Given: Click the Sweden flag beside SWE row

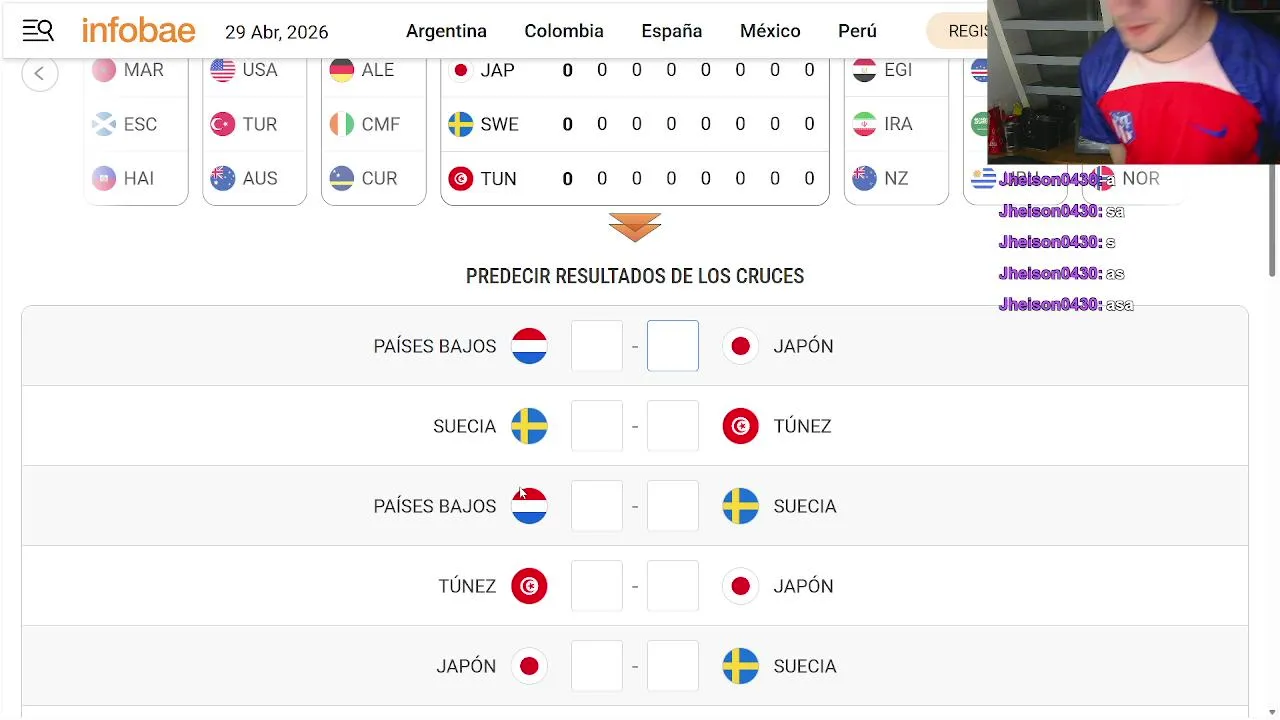Looking at the screenshot, I should click(x=460, y=124).
